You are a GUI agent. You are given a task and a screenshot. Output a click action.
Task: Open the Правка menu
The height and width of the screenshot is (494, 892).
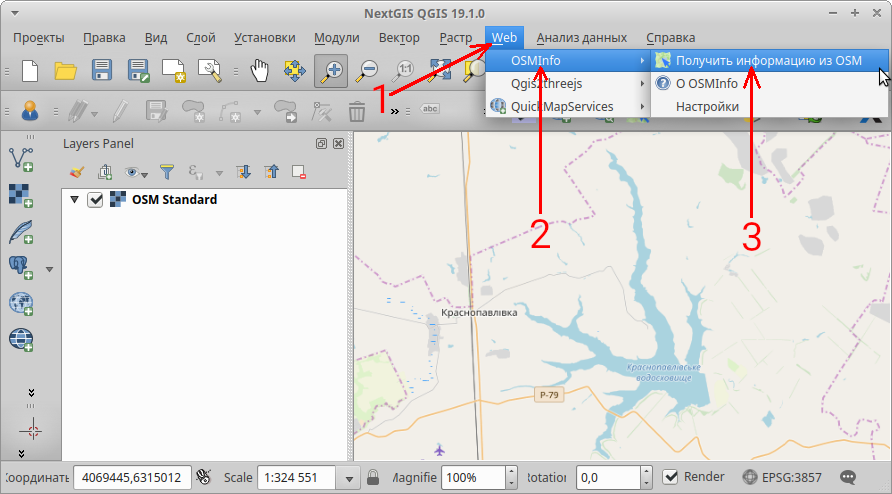[104, 38]
